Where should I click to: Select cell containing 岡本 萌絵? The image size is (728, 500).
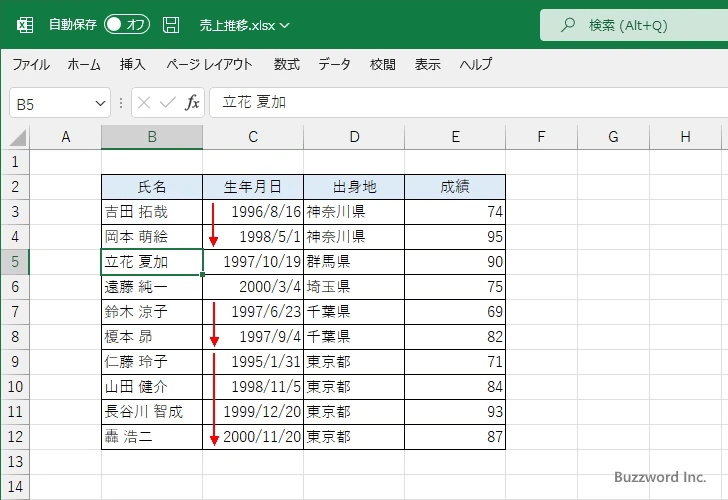[152, 237]
